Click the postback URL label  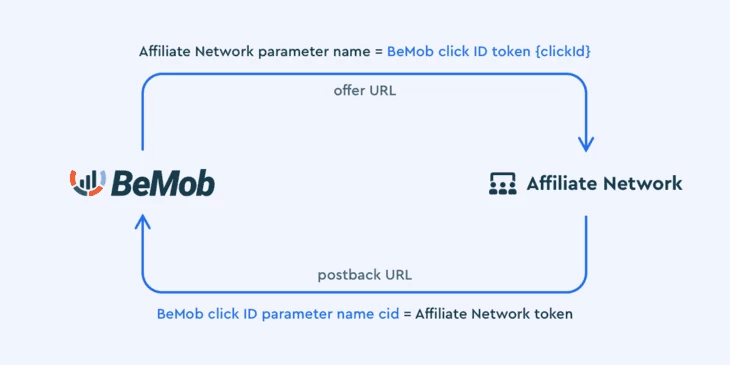click(x=365, y=275)
